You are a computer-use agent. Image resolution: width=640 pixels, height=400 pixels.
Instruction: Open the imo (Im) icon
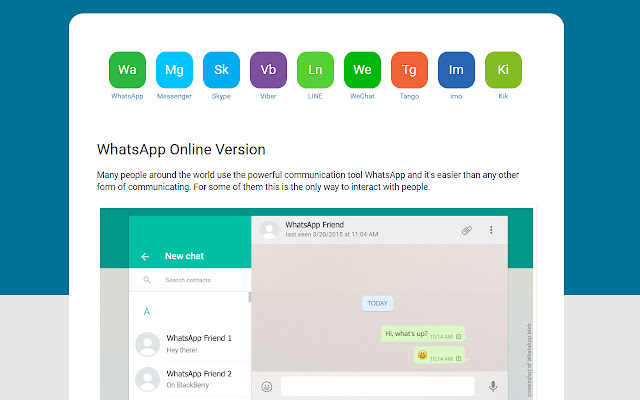coord(456,70)
